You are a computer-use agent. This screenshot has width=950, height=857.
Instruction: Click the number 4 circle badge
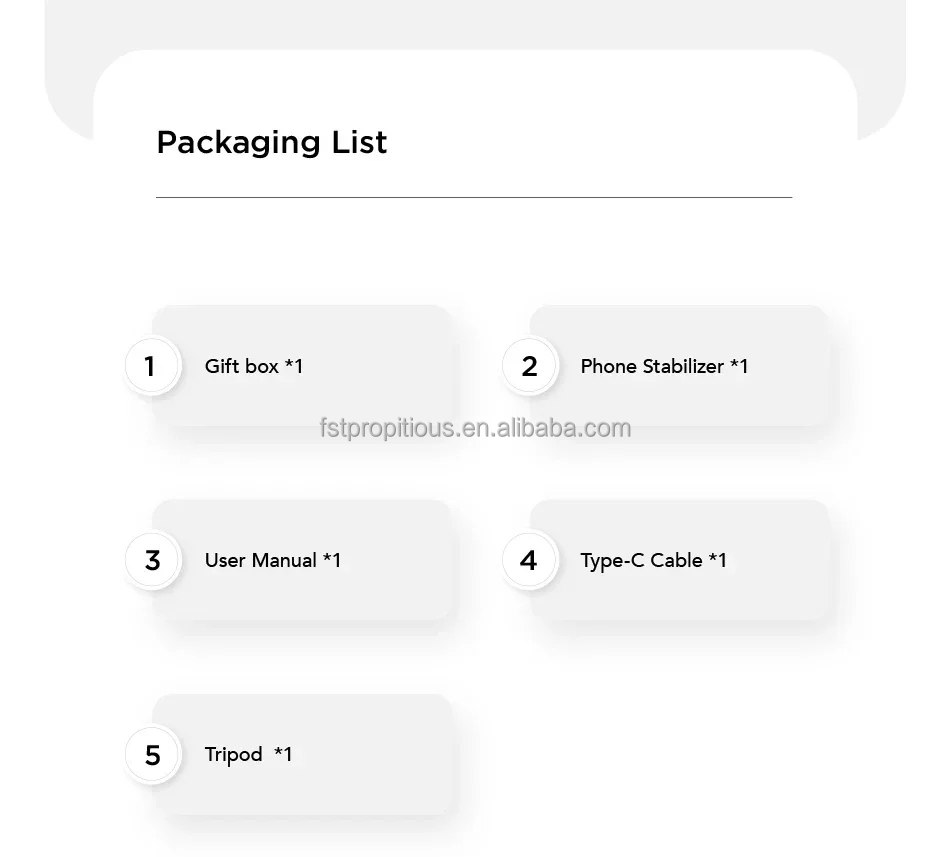click(x=529, y=560)
